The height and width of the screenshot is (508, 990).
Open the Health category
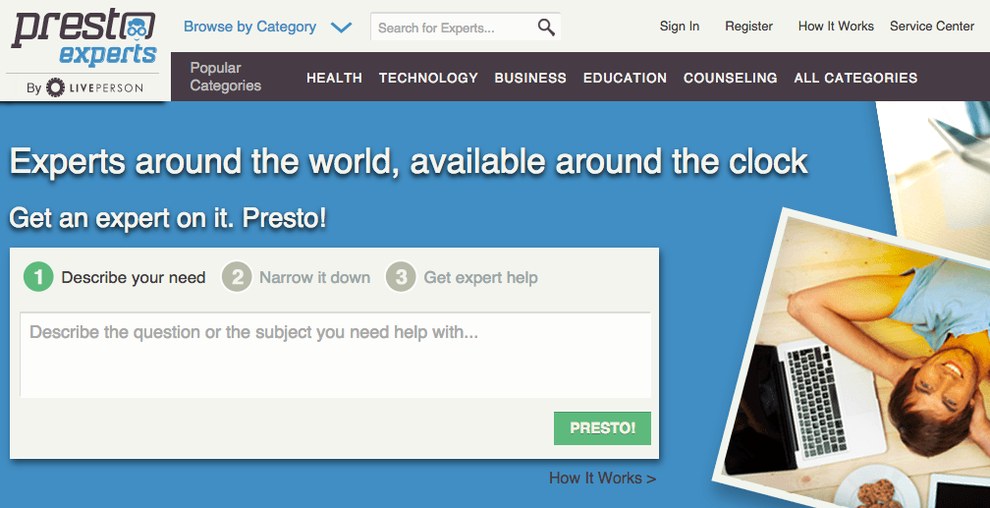click(334, 78)
